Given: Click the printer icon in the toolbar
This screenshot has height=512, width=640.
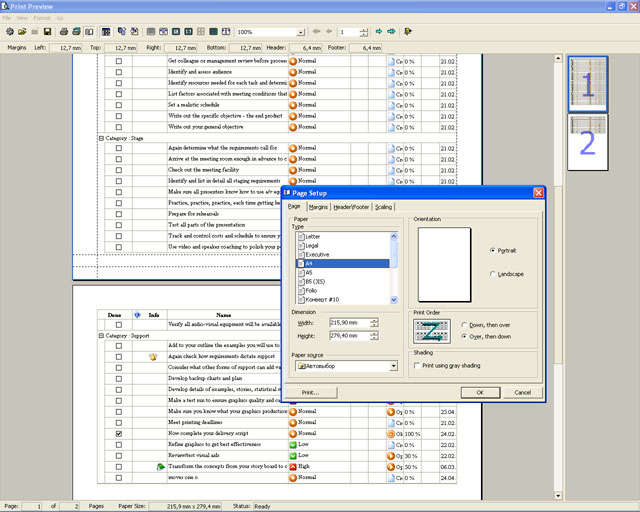Looking at the screenshot, I should 63,32.
